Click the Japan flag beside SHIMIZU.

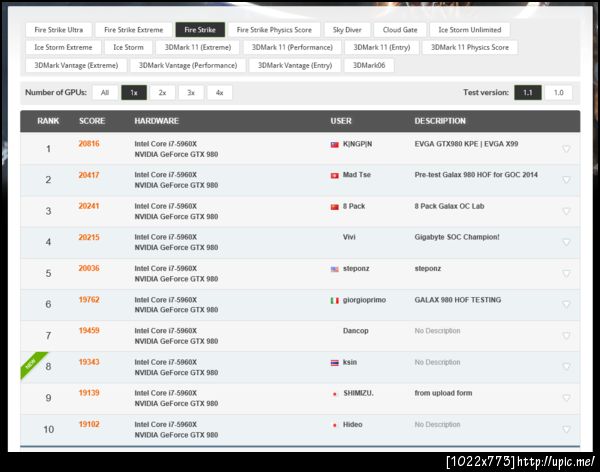335,394
